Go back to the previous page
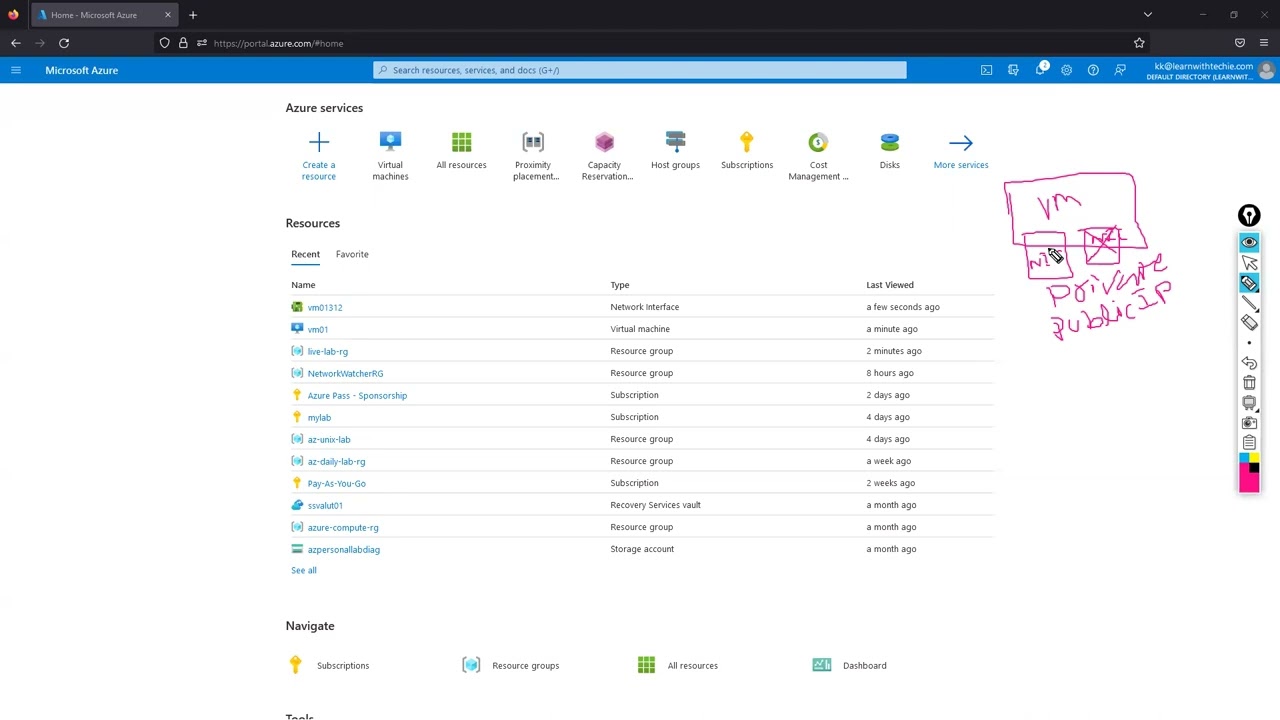The height and width of the screenshot is (720, 1280). (16, 43)
